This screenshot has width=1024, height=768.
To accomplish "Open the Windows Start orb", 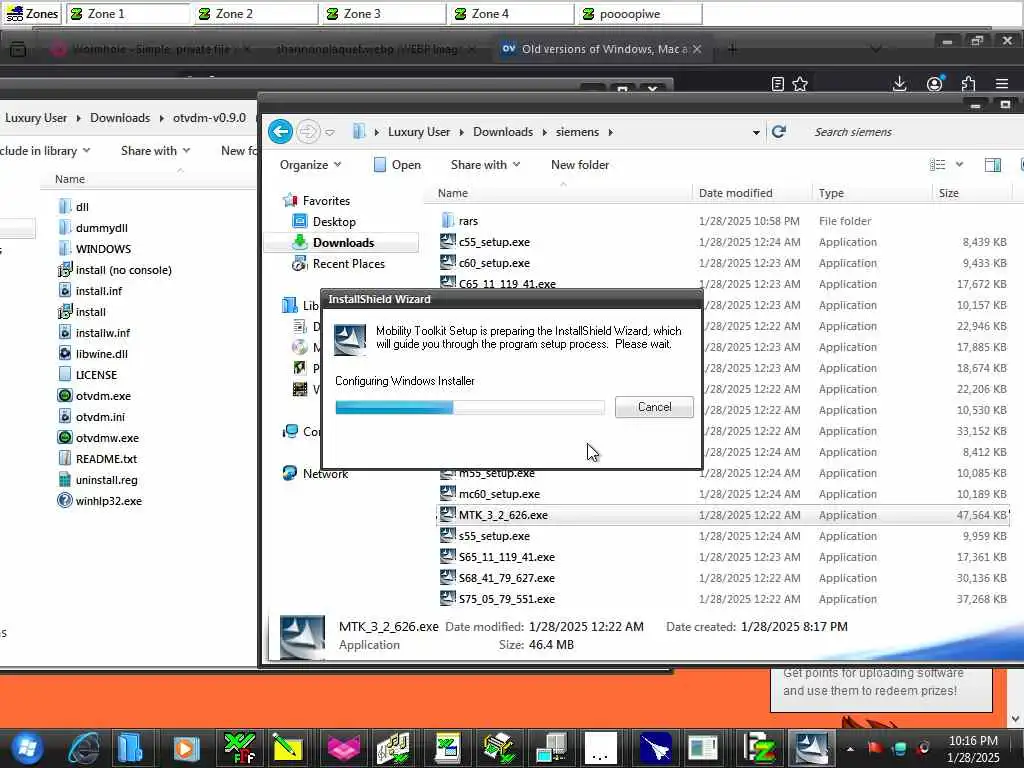I will [x=27, y=748].
